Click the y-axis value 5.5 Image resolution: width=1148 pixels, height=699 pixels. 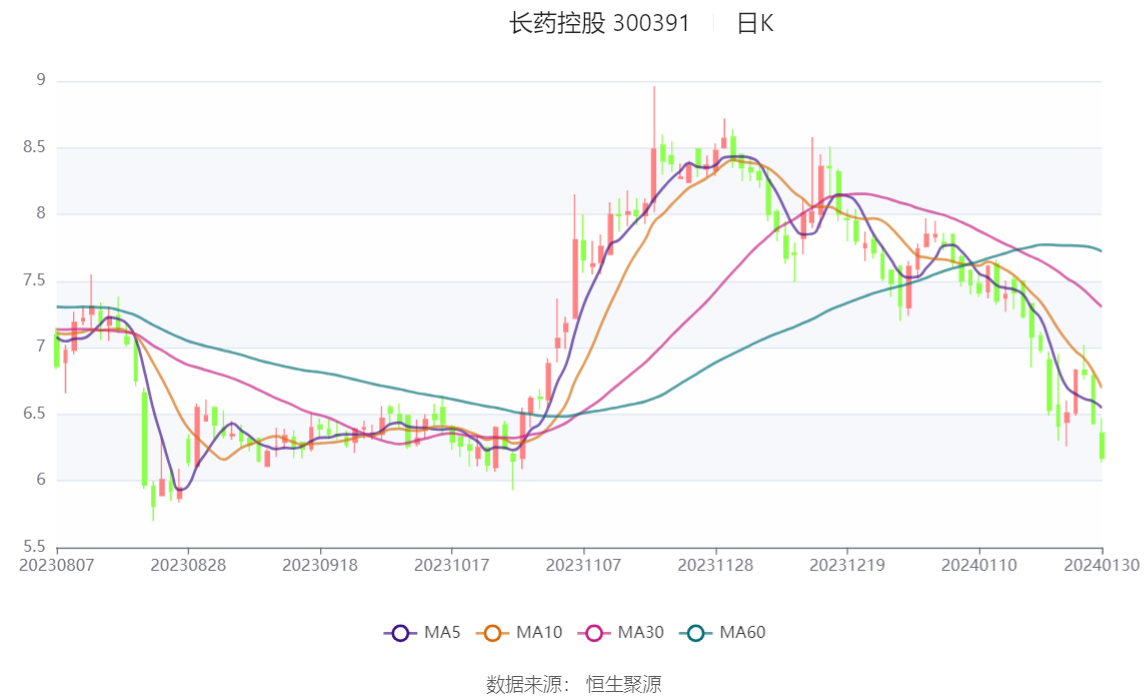point(34,547)
